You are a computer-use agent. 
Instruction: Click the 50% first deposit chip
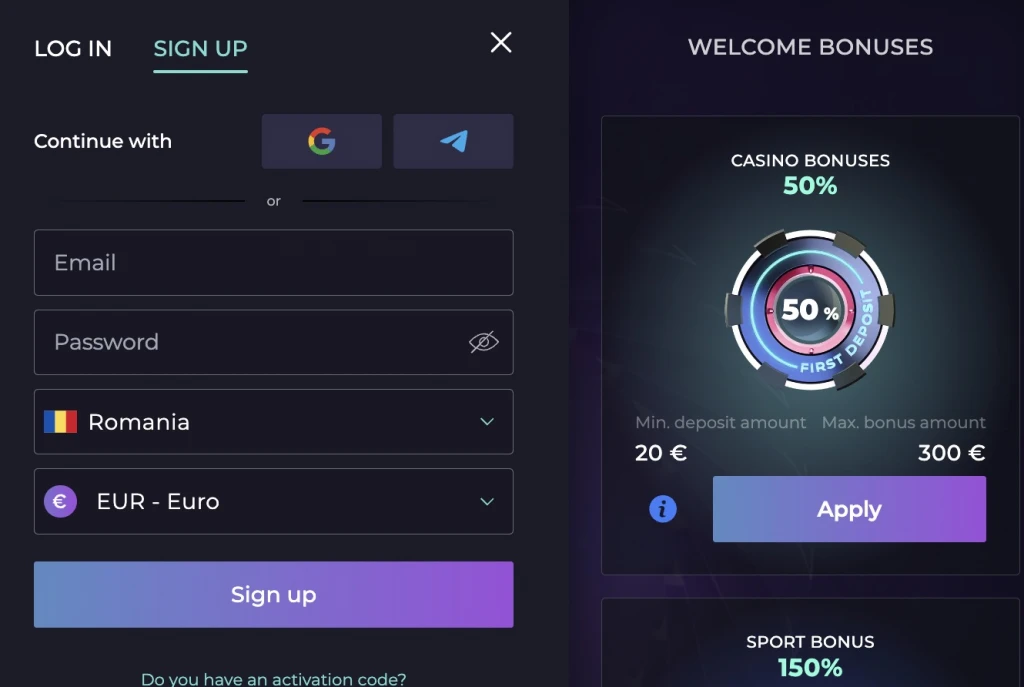tap(810, 310)
